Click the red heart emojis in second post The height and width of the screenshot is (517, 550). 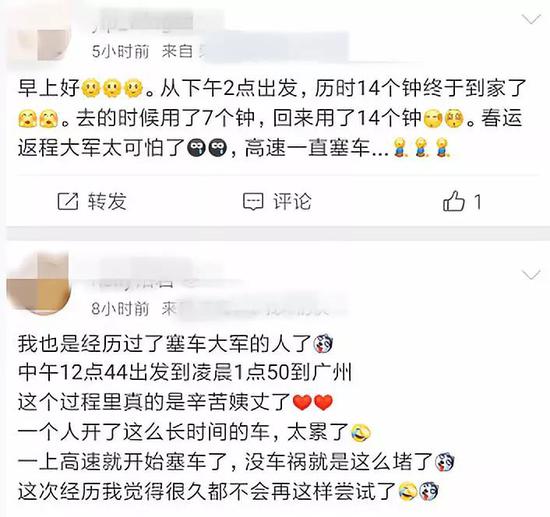312,402
